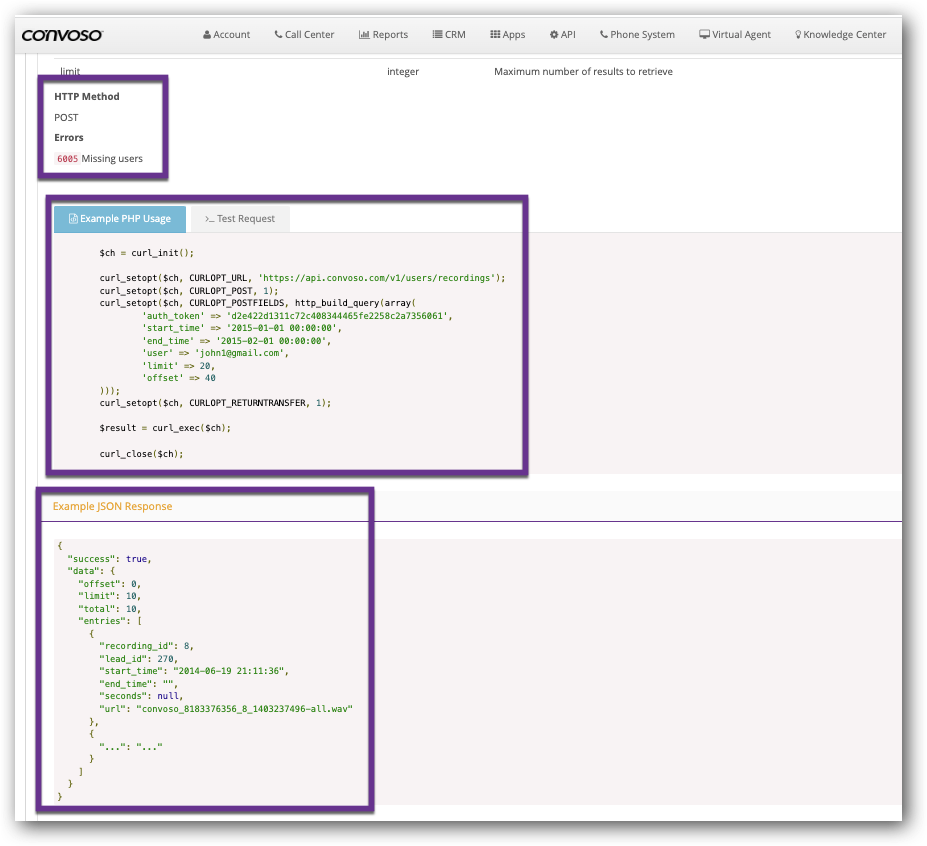Screen dimensions: 927x846
Task: Click the CURLOPT_RETURNTRANSFER code line
Action: (215, 403)
